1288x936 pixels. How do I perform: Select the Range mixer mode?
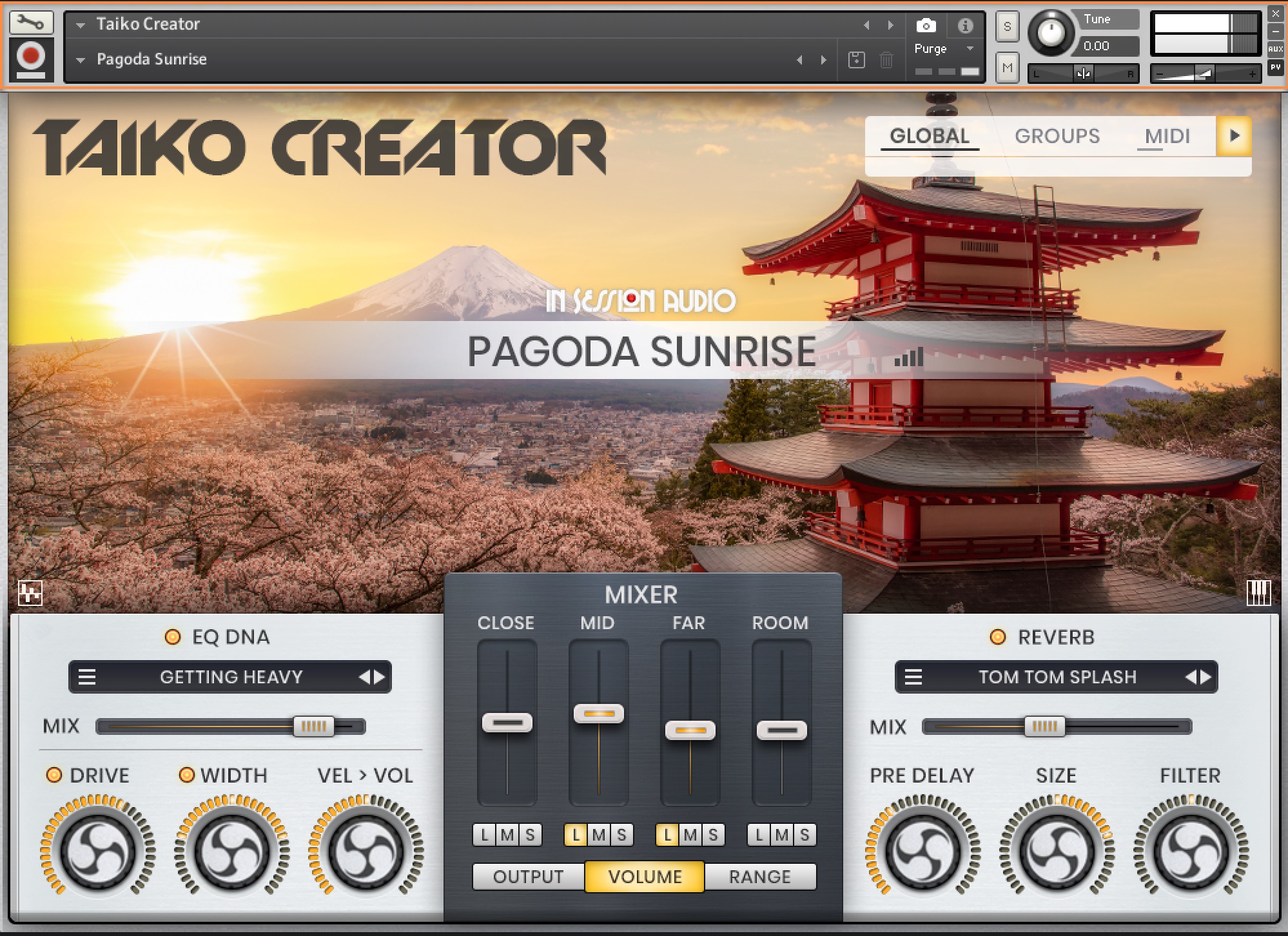coord(760,877)
